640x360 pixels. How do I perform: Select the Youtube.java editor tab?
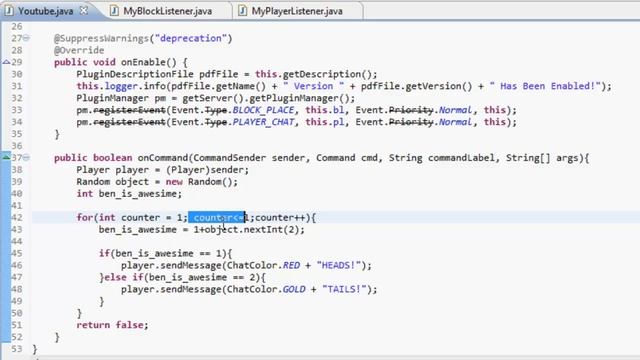tap(45, 11)
